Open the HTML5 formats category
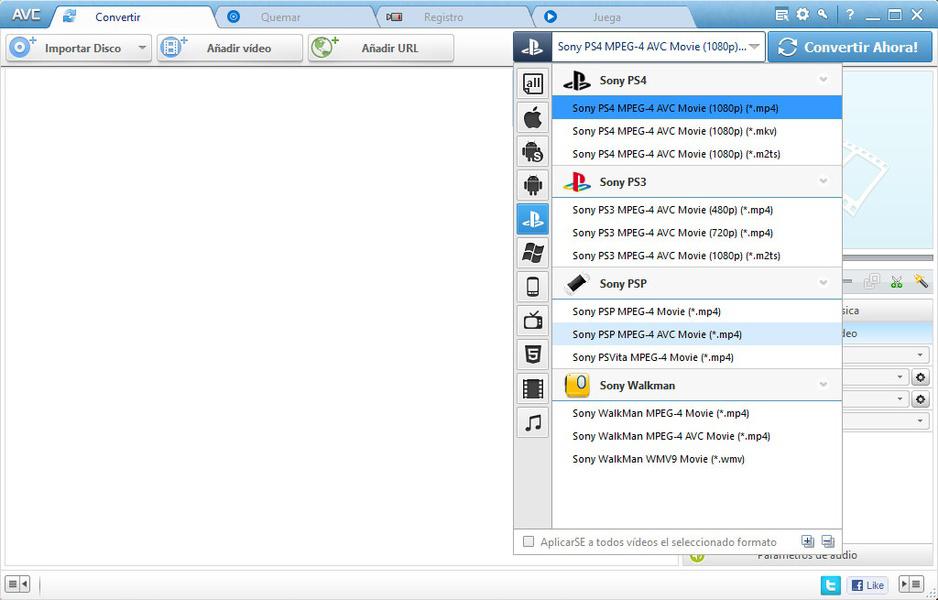The width and height of the screenshot is (938, 600). [533, 355]
